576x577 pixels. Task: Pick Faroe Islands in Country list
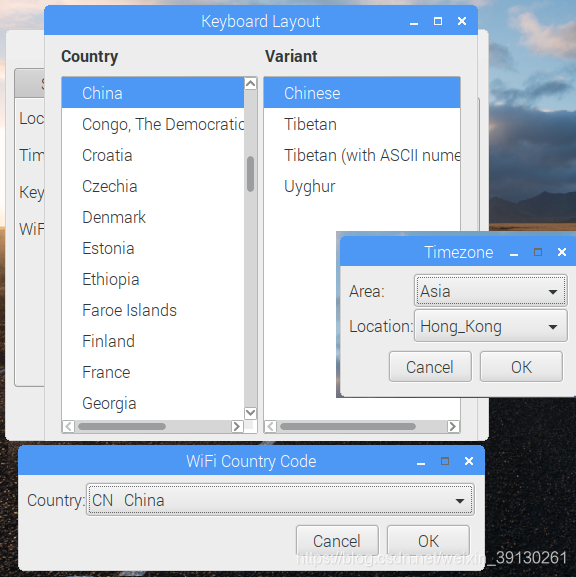pos(153,310)
